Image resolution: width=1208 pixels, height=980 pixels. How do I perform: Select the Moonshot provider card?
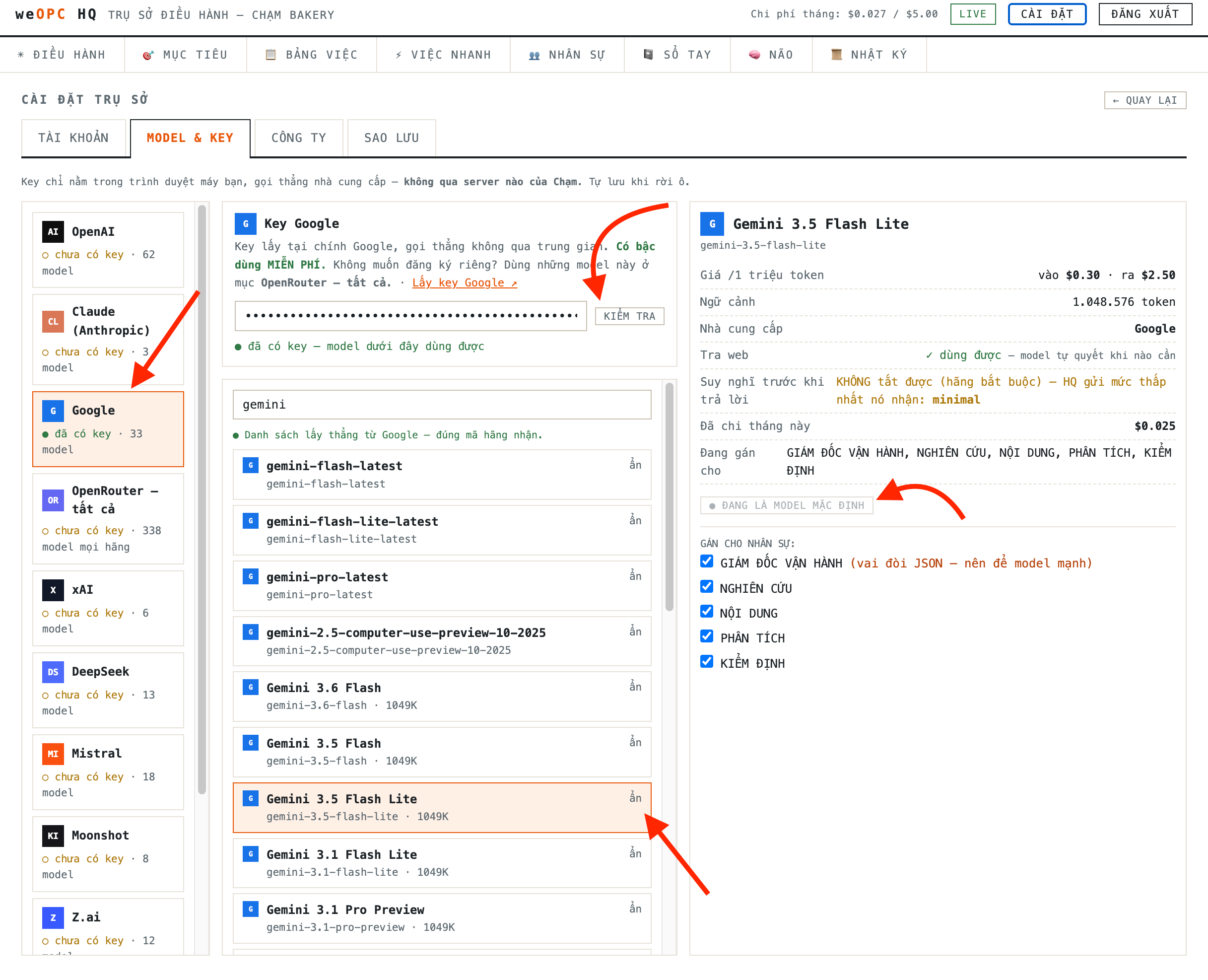point(108,853)
